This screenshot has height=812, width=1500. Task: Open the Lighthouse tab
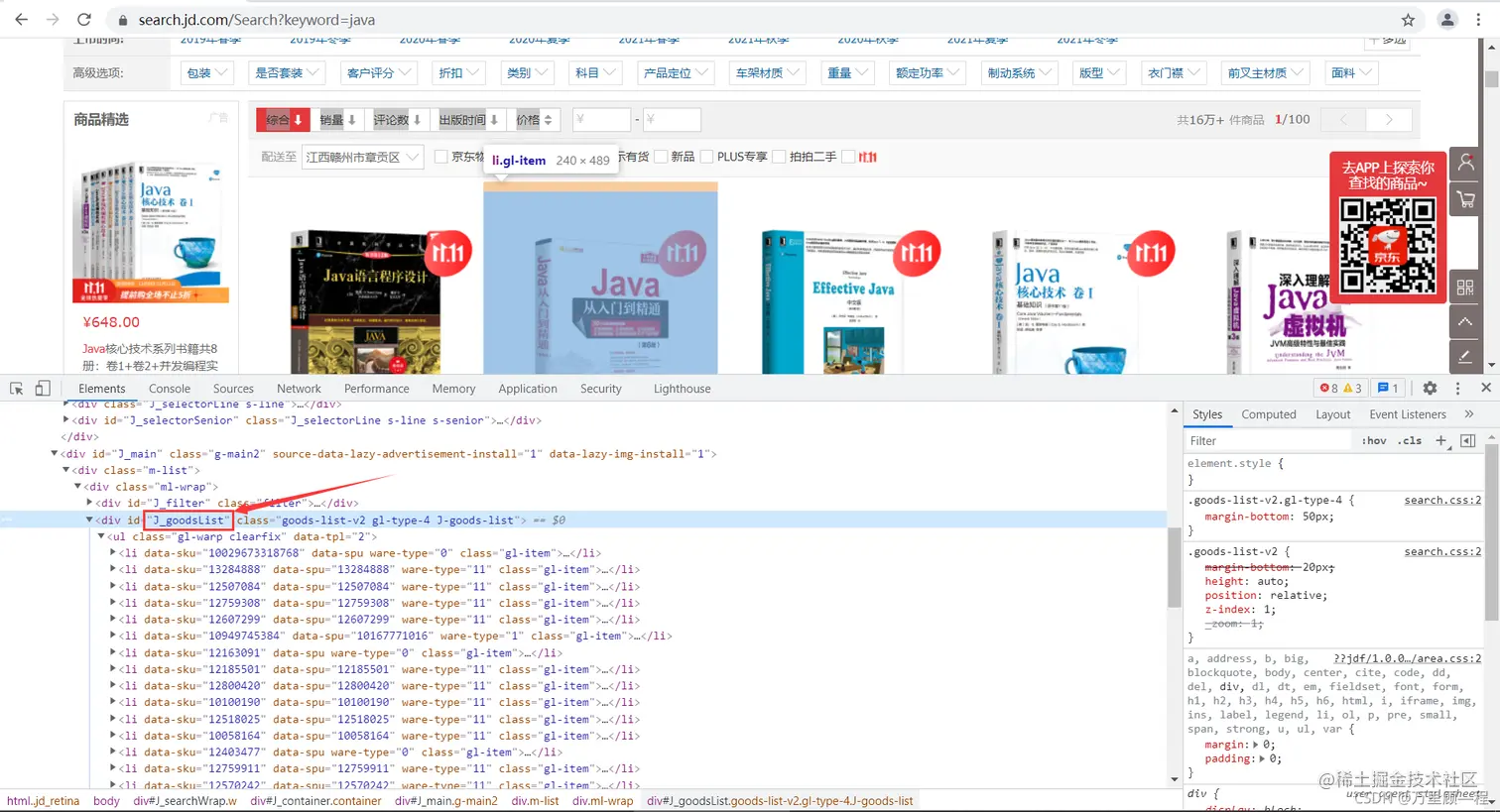683,389
